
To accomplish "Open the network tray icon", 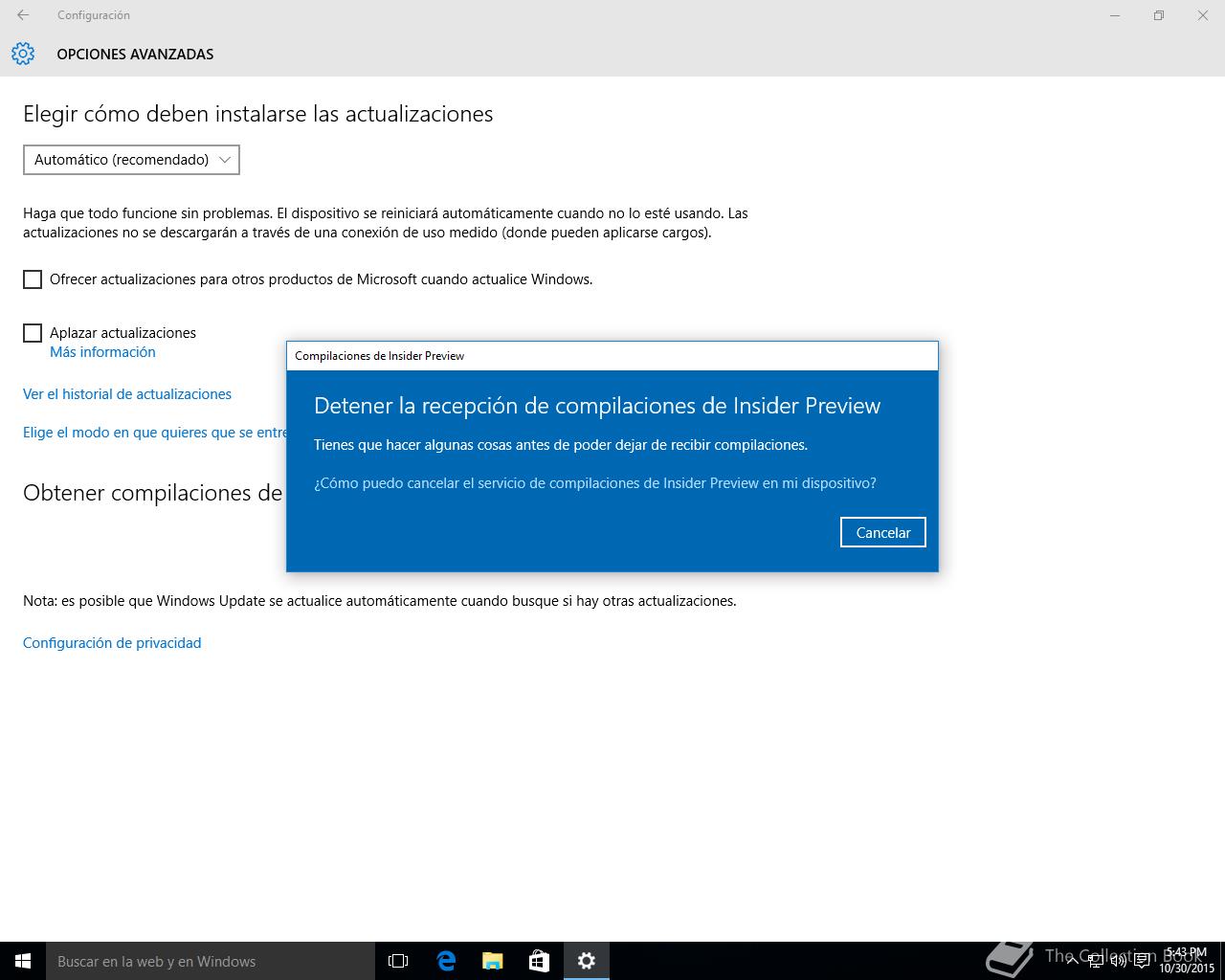I will coord(1096,961).
